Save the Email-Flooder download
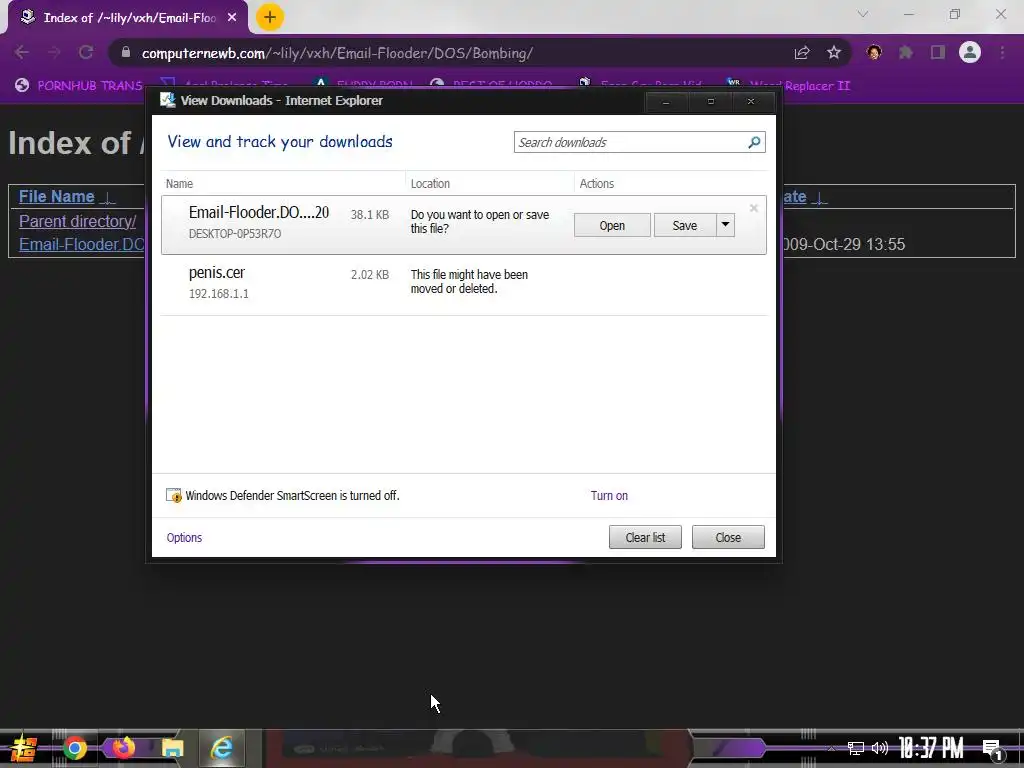This screenshot has height=768, width=1024. pos(684,225)
